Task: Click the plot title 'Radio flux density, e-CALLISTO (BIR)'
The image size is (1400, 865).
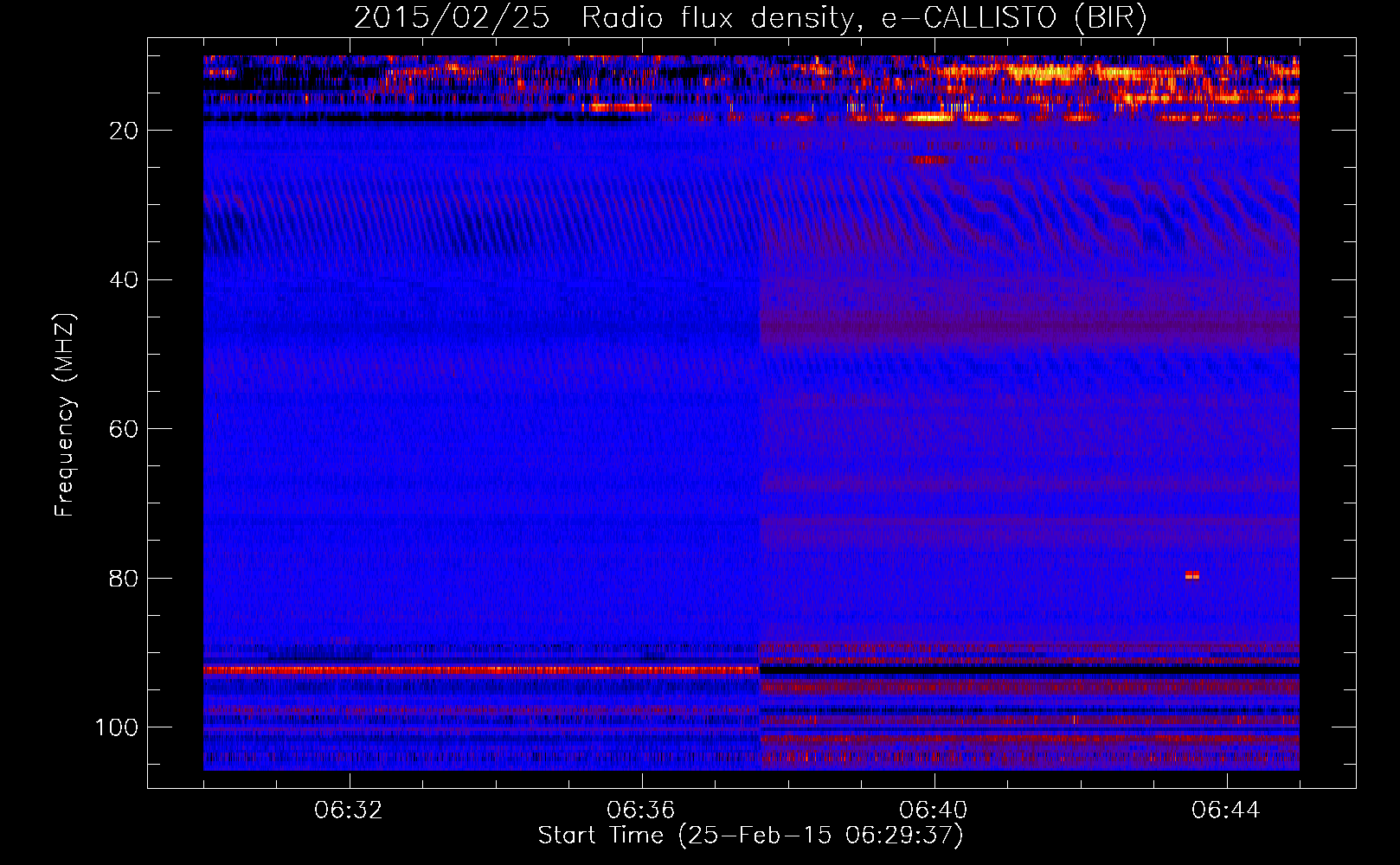Action: (864, 18)
